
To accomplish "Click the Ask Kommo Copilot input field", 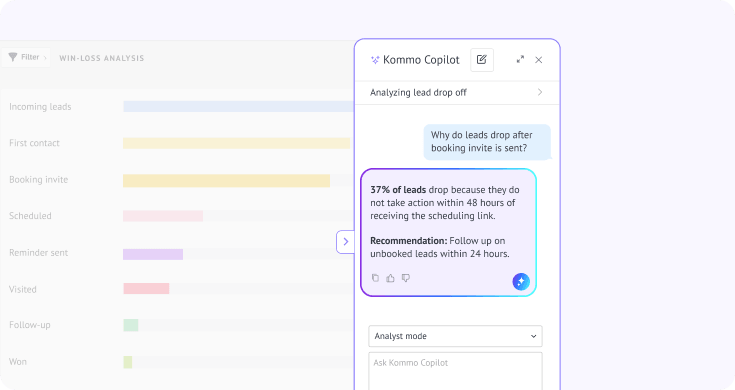I will [456, 371].
